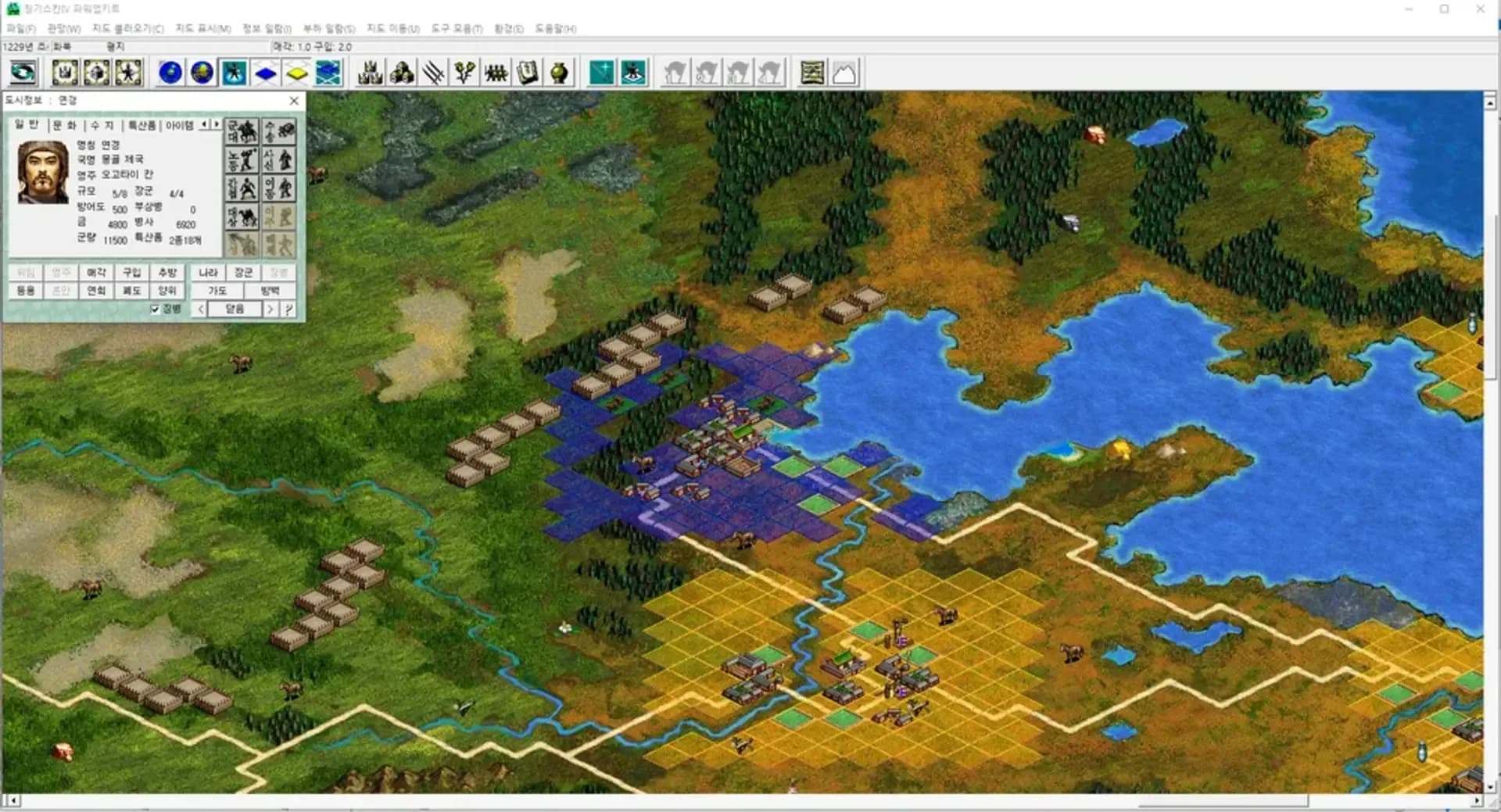
Task: Select the 군대 army command icon
Action: tap(242, 131)
